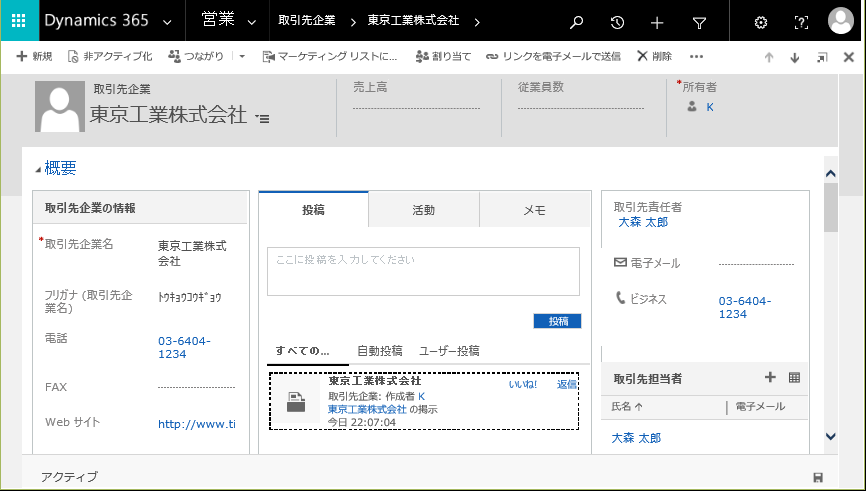The height and width of the screenshot is (491, 866).
Task: Click the post record icon thumbnail
Action: (297, 402)
